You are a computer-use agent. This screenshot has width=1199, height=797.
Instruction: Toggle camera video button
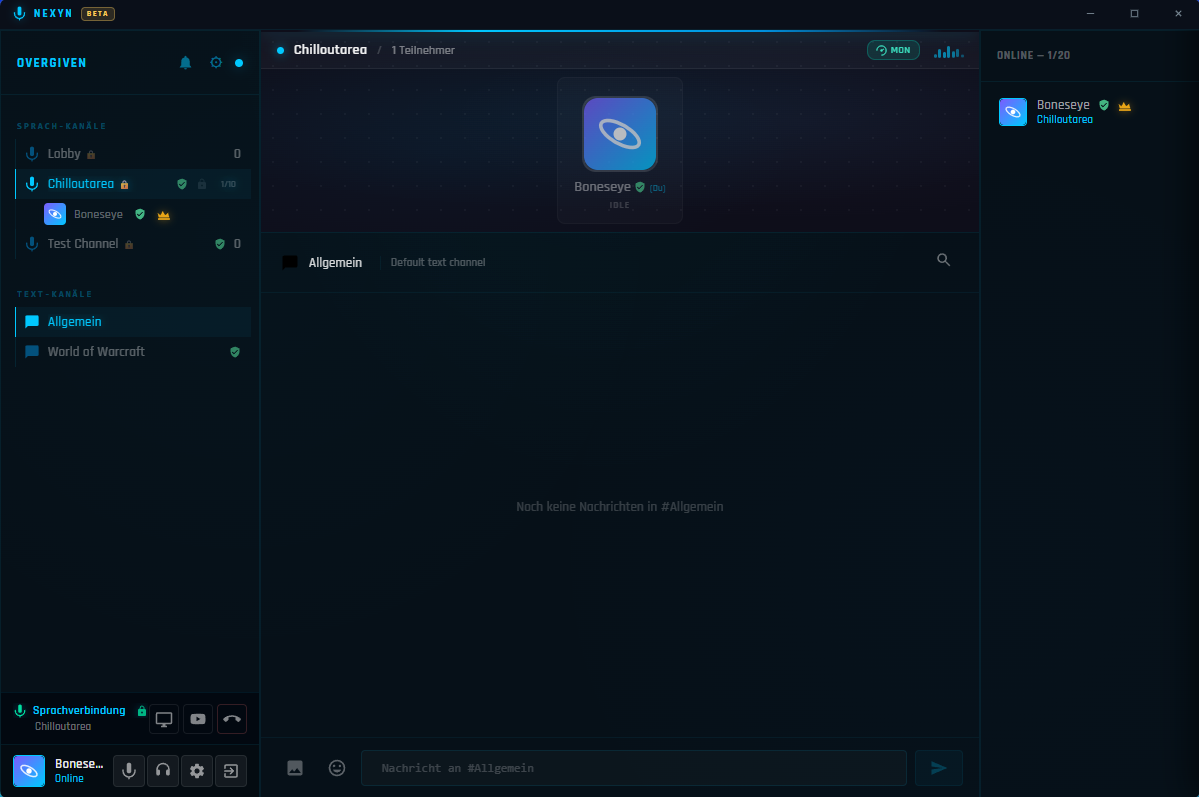tap(198, 719)
